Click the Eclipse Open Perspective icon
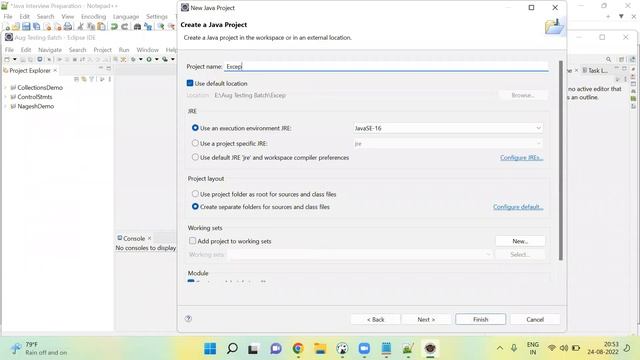Screen dimensions: 640x360 622,60
